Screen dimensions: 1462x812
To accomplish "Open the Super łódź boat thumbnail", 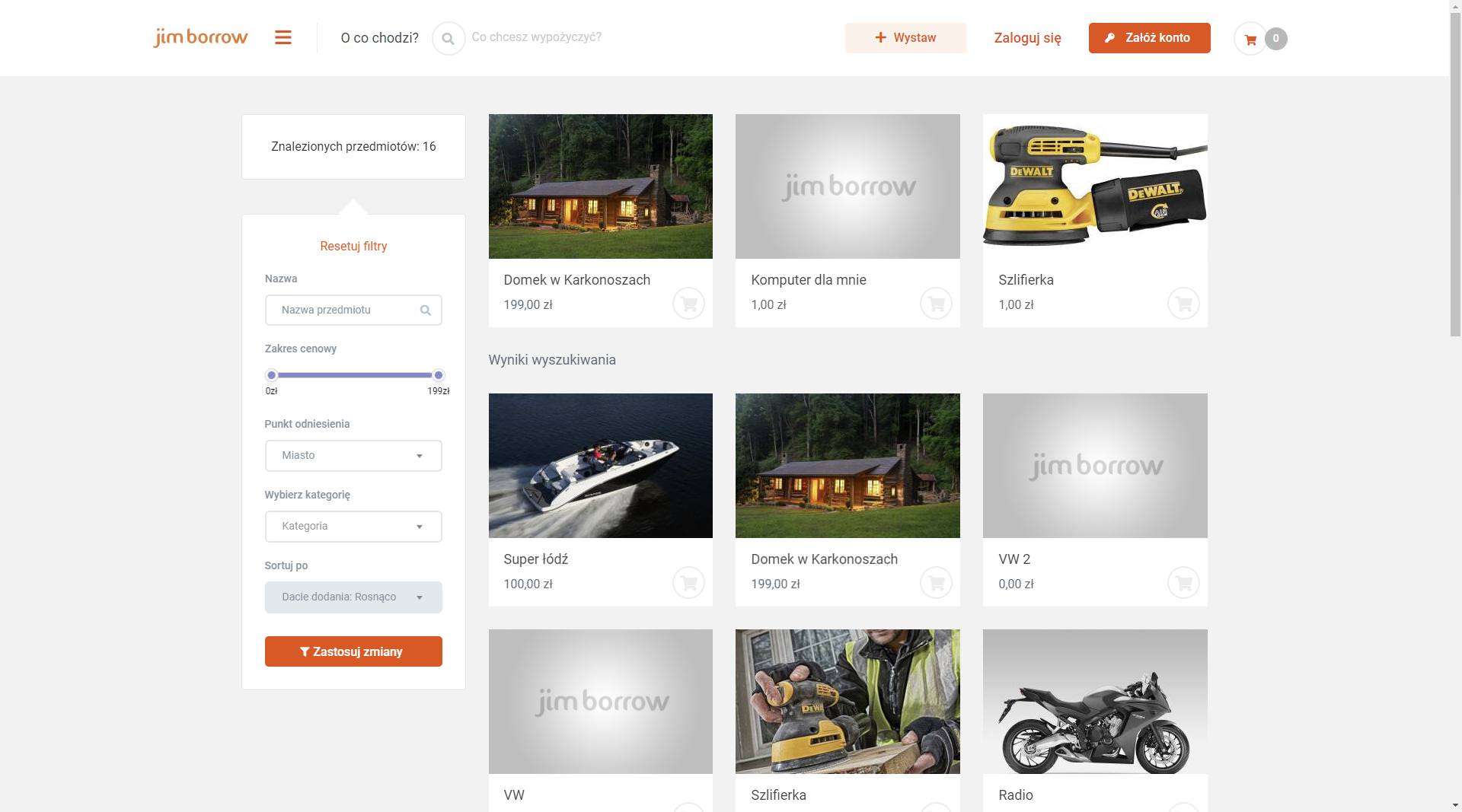I will click(600, 466).
